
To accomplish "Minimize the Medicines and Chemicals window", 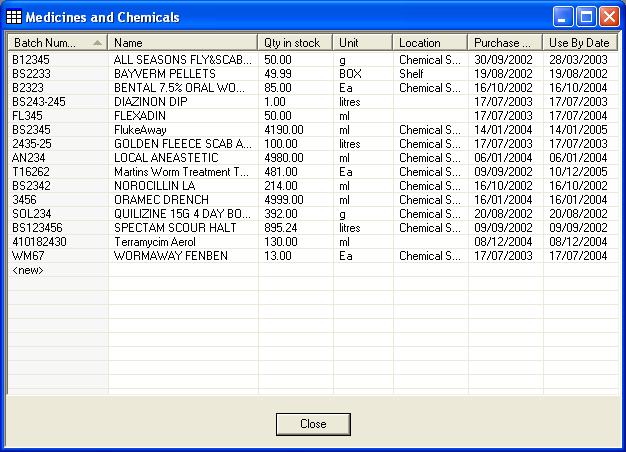I will coord(563,17).
